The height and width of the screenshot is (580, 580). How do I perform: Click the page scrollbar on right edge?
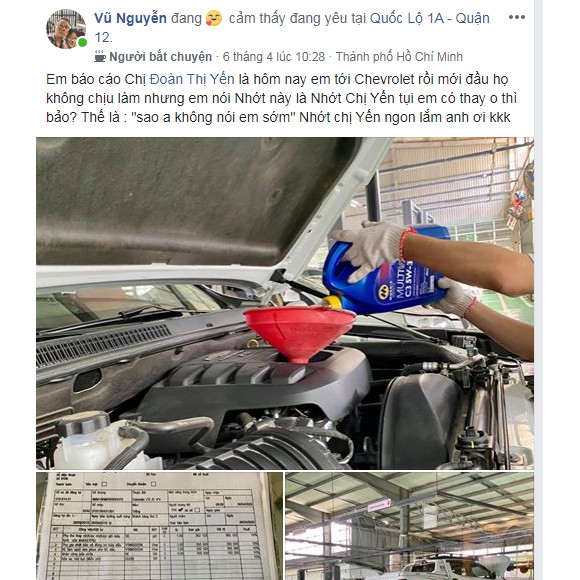tap(538, 290)
